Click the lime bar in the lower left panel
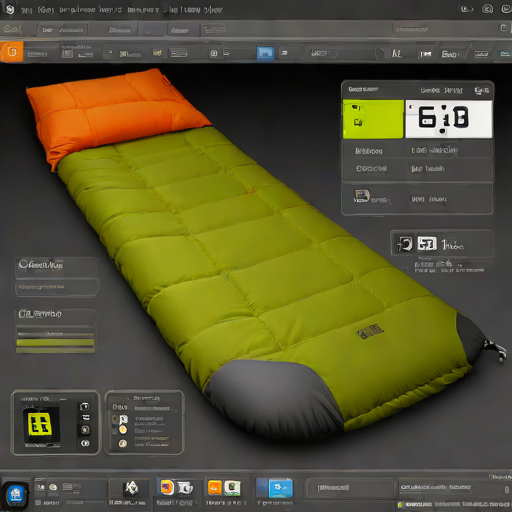The height and width of the screenshot is (512, 512). click(x=55, y=343)
